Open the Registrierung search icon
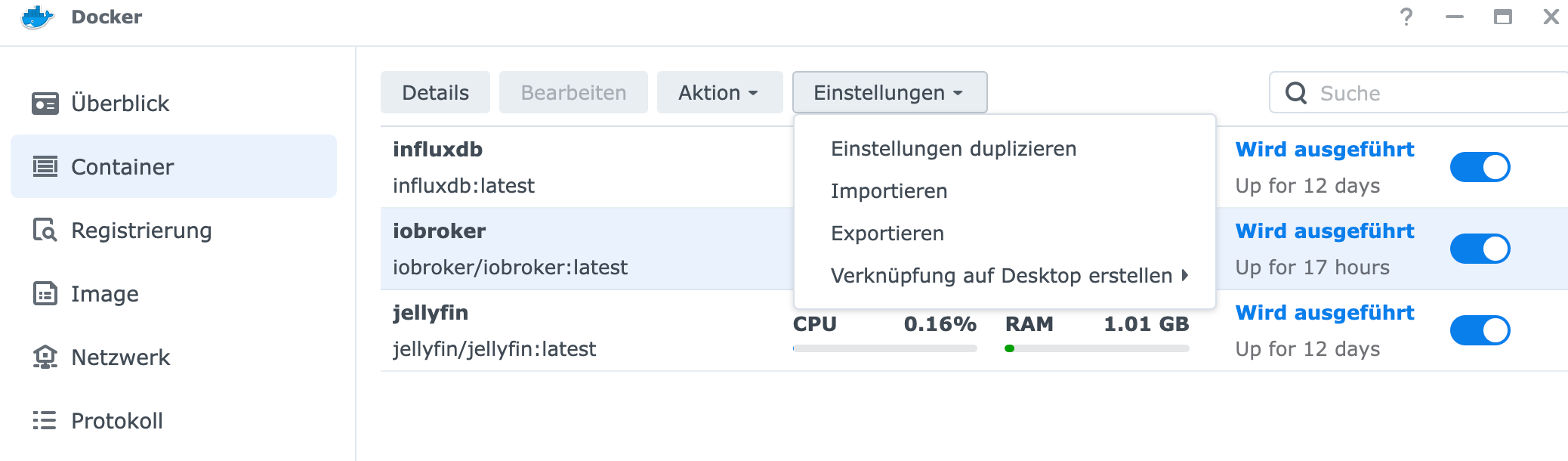Screen dimensions: 1568x461 click(x=45, y=230)
